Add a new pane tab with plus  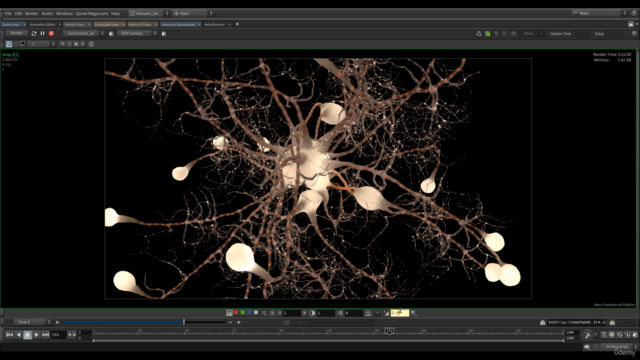click(237, 24)
